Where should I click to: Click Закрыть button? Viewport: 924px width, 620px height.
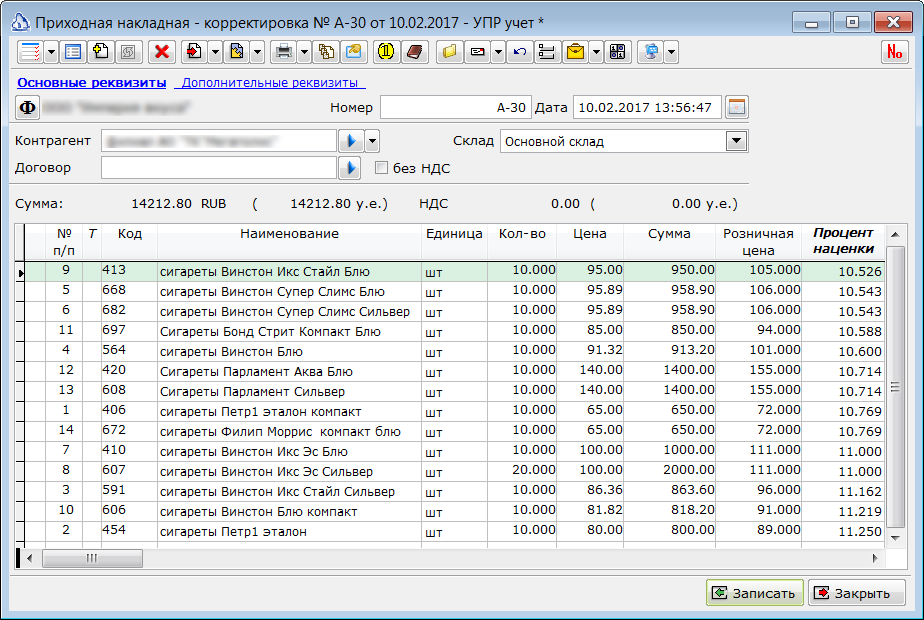coord(857,593)
